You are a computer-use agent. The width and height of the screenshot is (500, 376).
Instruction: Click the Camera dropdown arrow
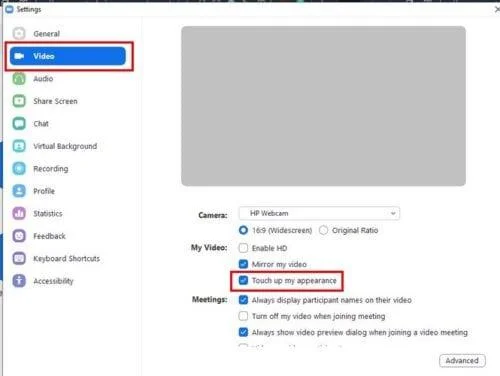pyautogui.click(x=393, y=213)
